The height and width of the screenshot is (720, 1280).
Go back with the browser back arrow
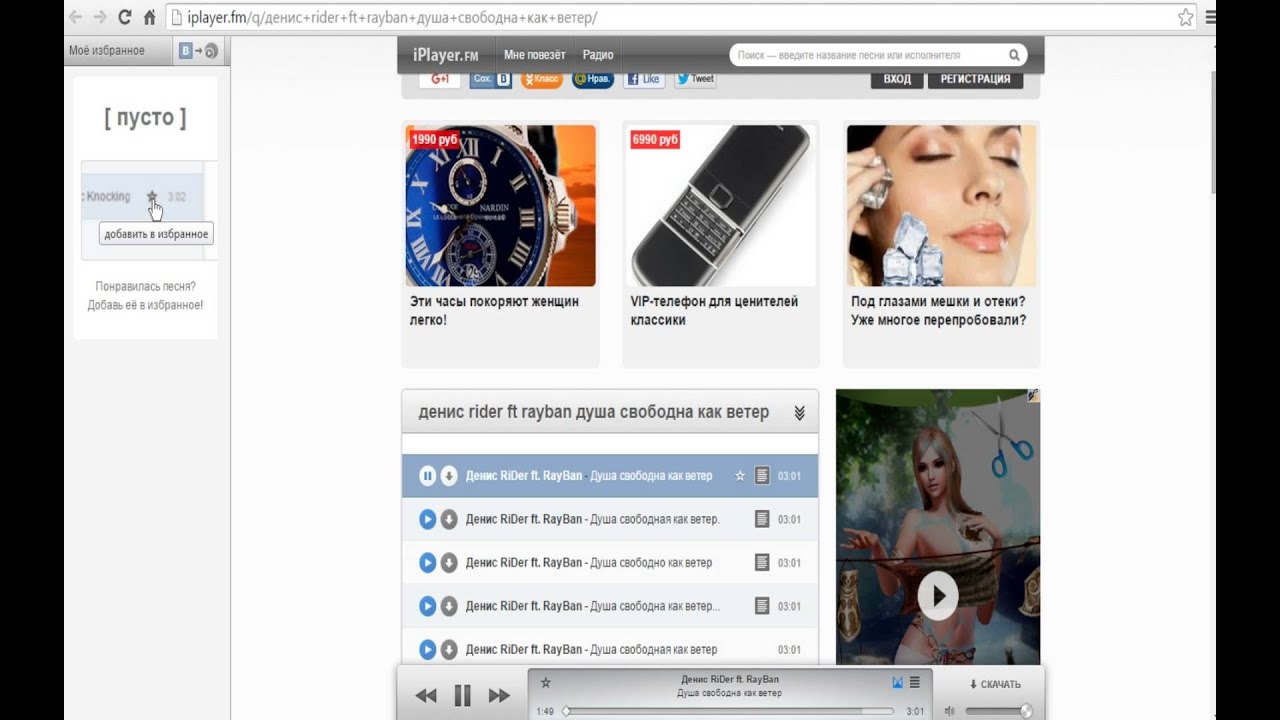point(75,17)
